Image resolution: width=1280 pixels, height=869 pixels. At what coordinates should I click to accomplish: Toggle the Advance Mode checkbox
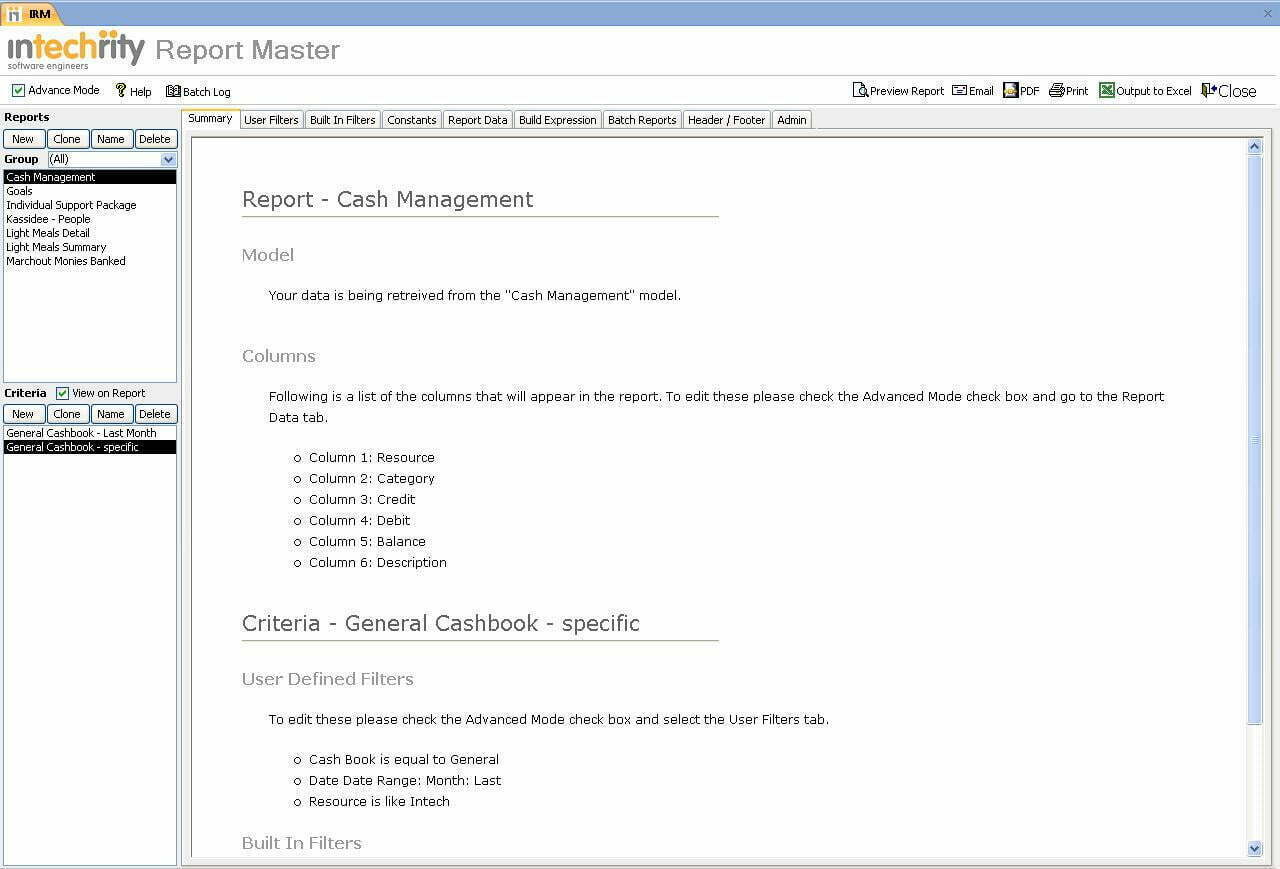(x=18, y=90)
